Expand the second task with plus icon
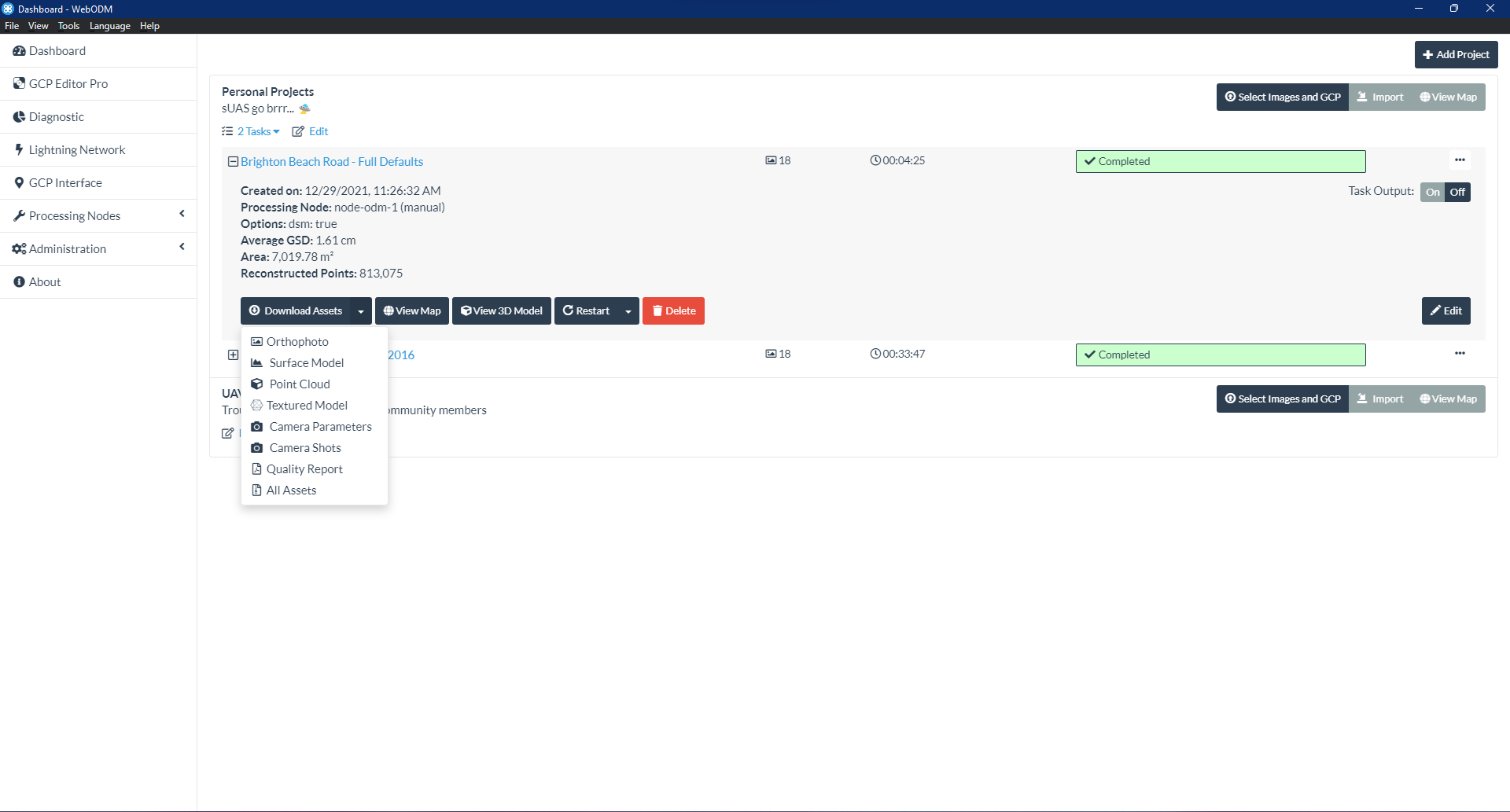The image size is (1510, 812). 233,355
